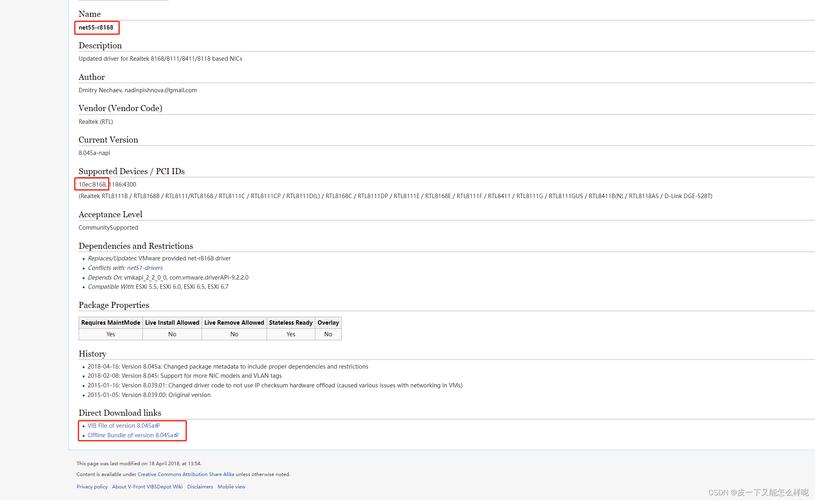Click the No cell under Overlay
This screenshot has width=815, height=500.
328,334
